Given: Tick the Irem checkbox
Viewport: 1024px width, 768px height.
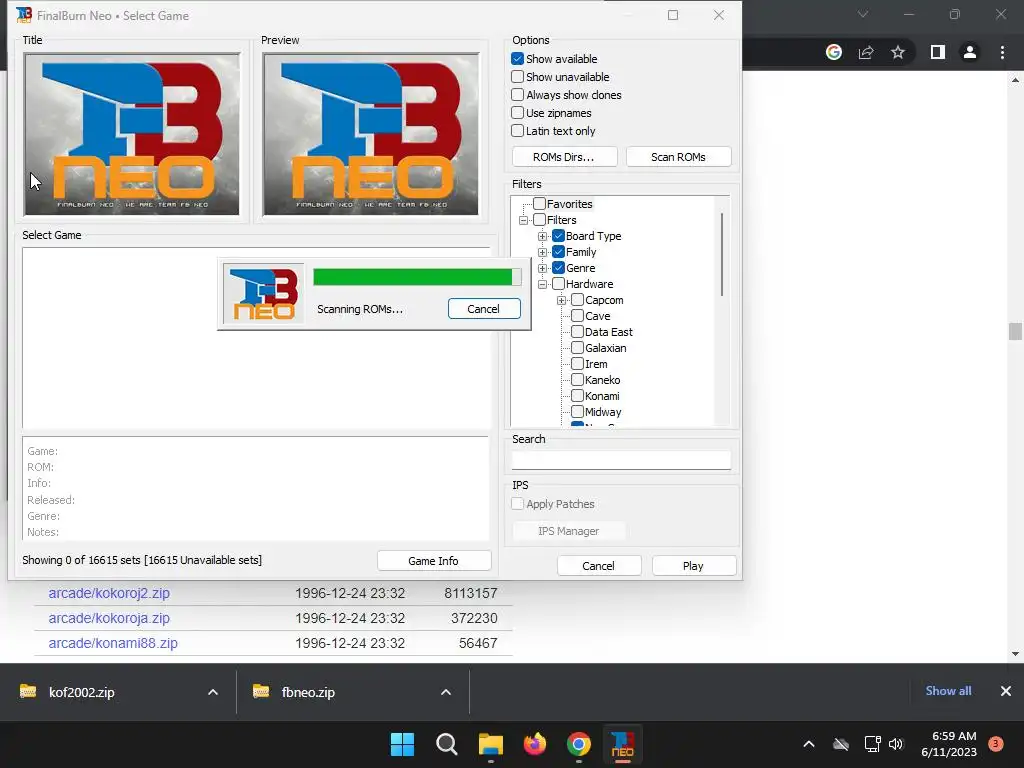Looking at the screenshot, I should (x=577, y=364).
